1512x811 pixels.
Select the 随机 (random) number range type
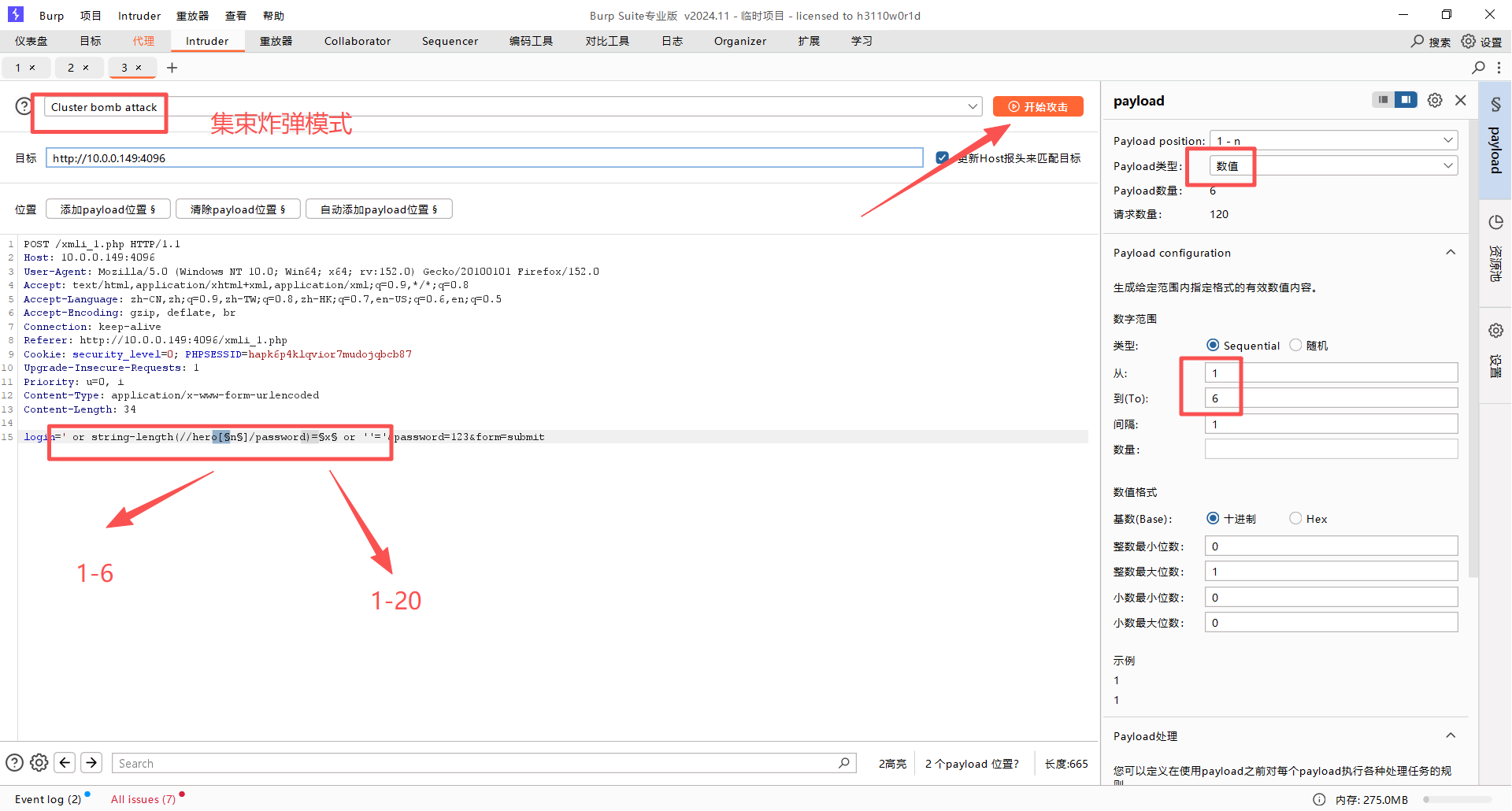click(1295, 346)
